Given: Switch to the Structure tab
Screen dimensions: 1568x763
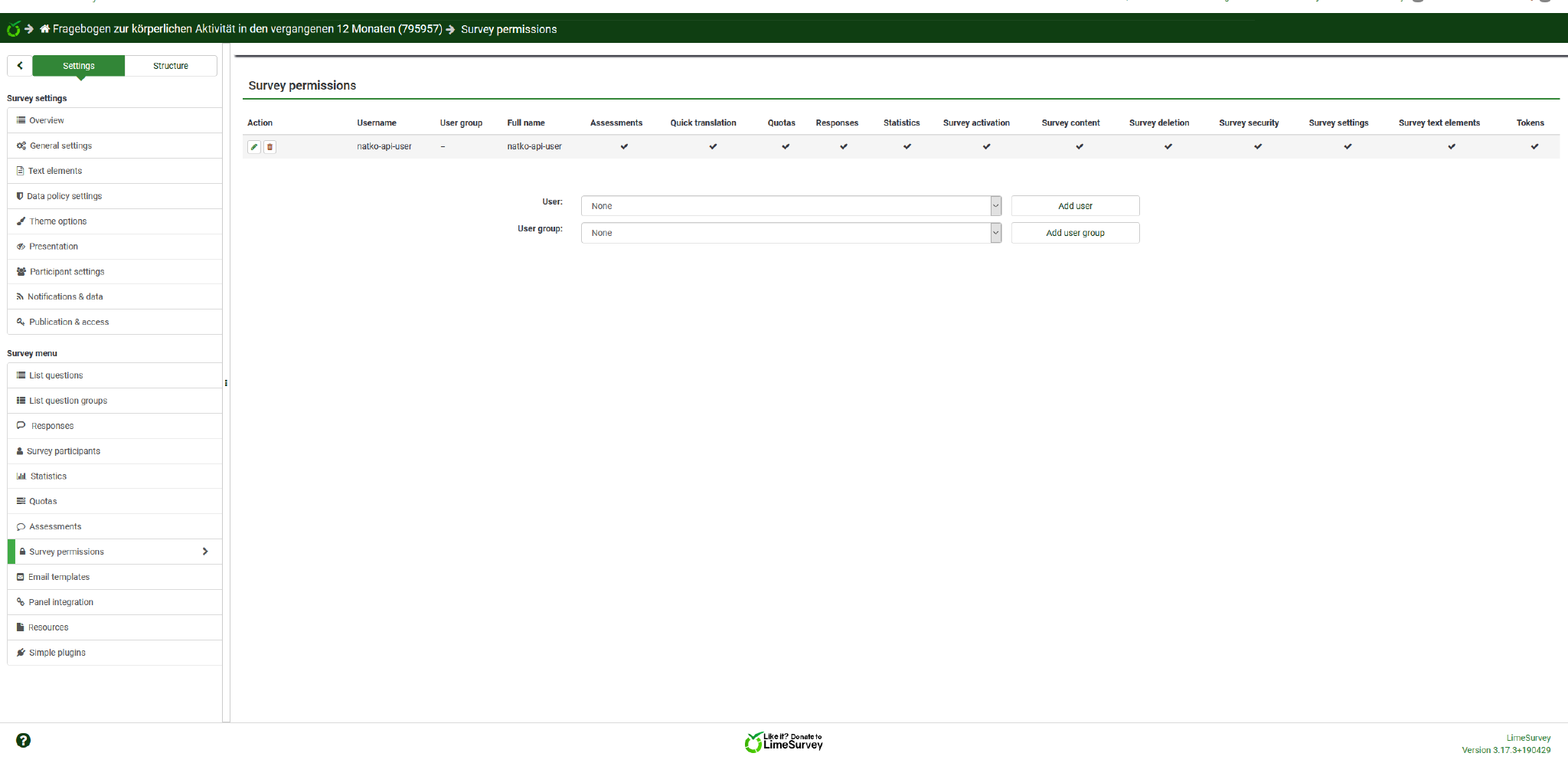Looking at the screenshot, I should [x=170, y=66].
